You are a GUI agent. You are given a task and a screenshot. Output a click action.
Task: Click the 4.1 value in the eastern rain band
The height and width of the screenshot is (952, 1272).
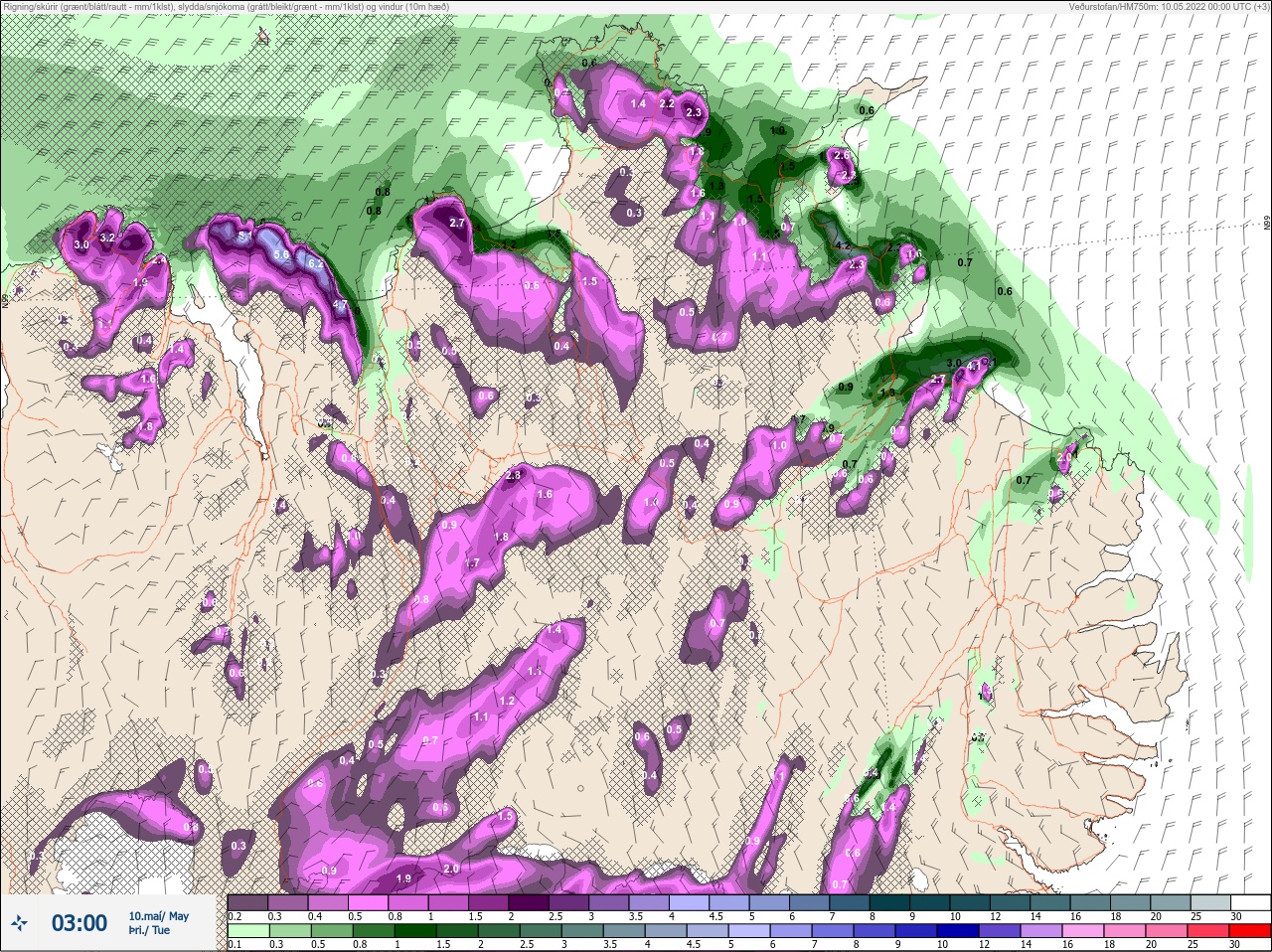pyautogui.click(x=974, y=366)
